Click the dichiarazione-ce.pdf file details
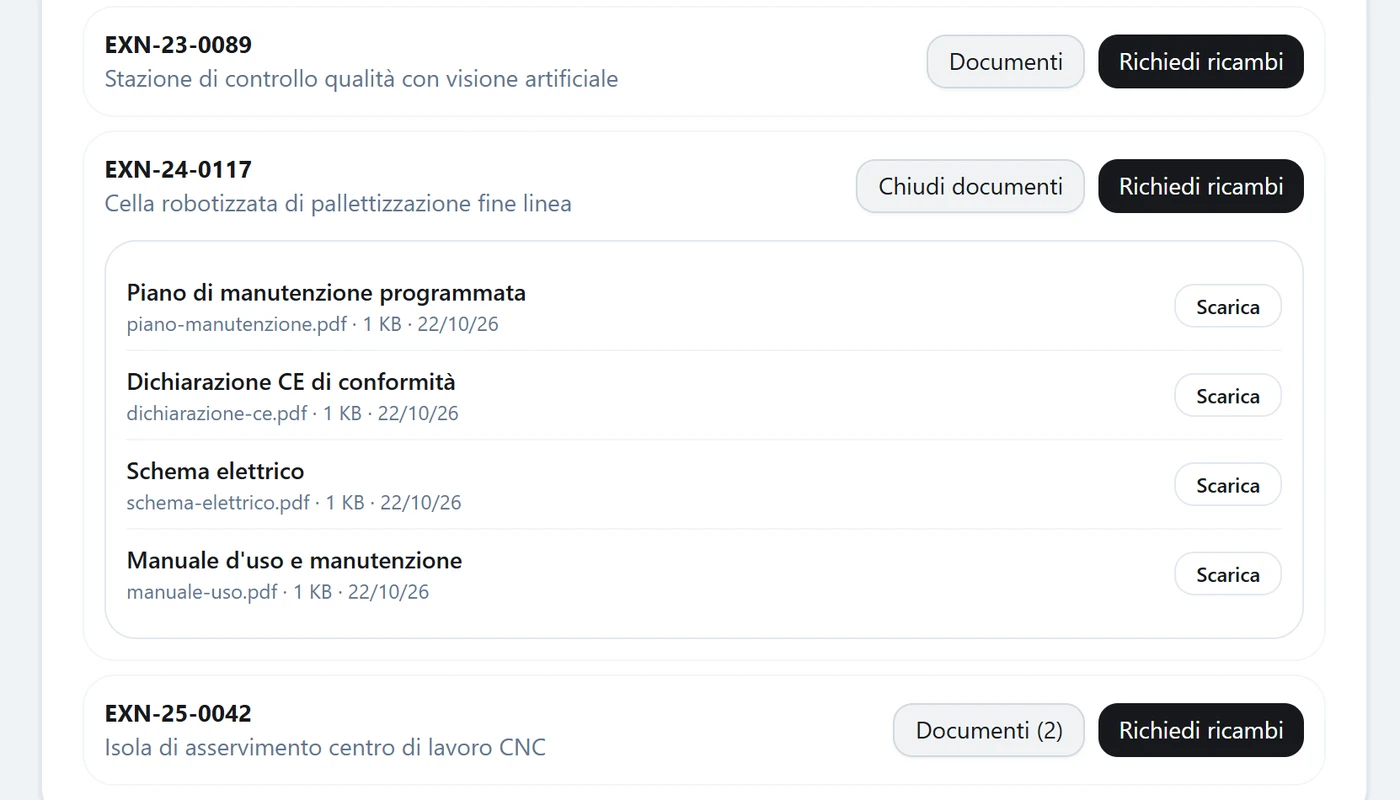1400x800 pixels. (292, 413)
